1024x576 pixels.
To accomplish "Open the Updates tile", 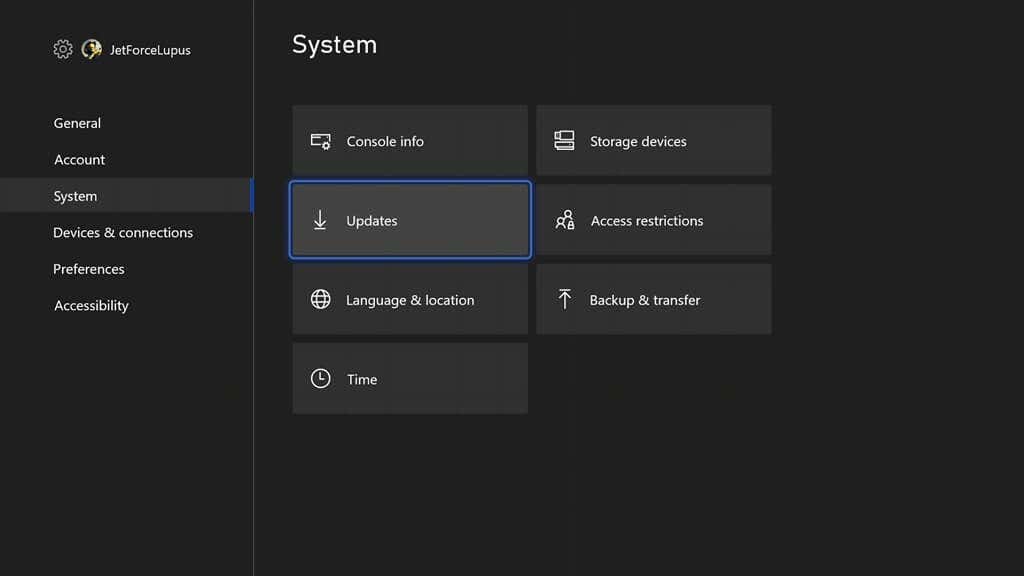I will coord(410,220).
